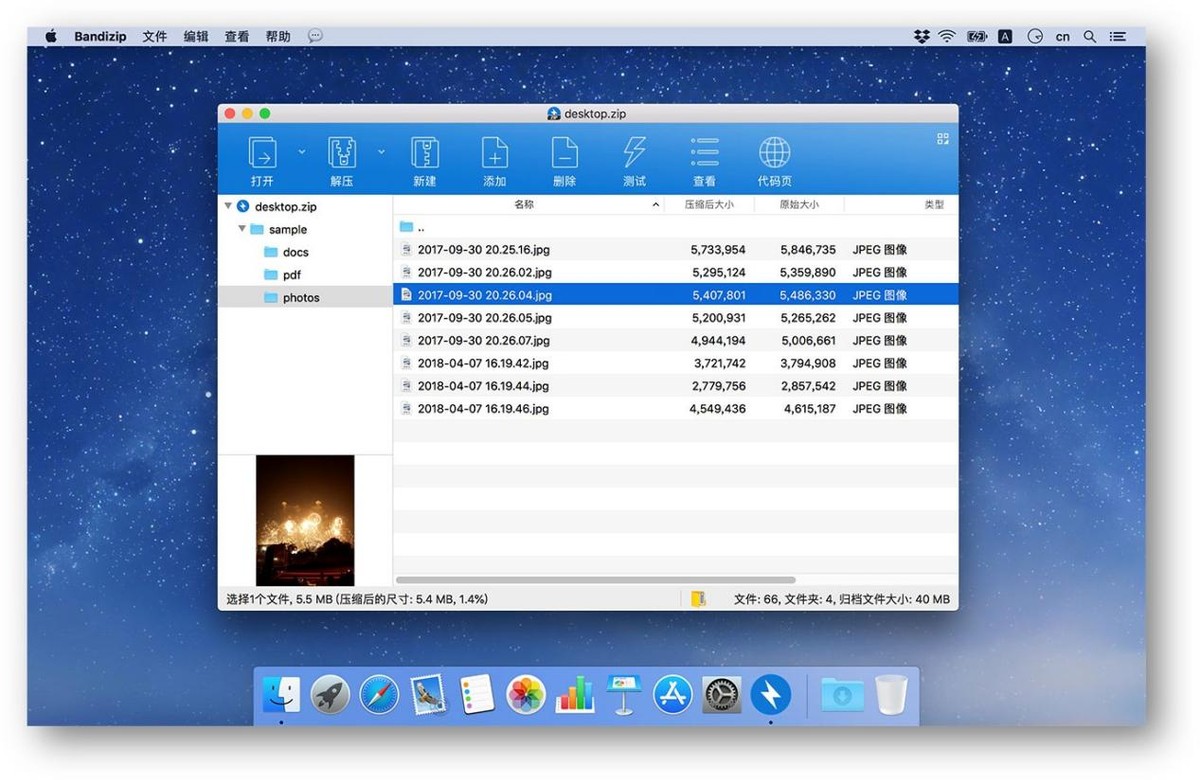Sort by 原始大小 column header
Screen dimensions: 1200x780
pos(799,205)
